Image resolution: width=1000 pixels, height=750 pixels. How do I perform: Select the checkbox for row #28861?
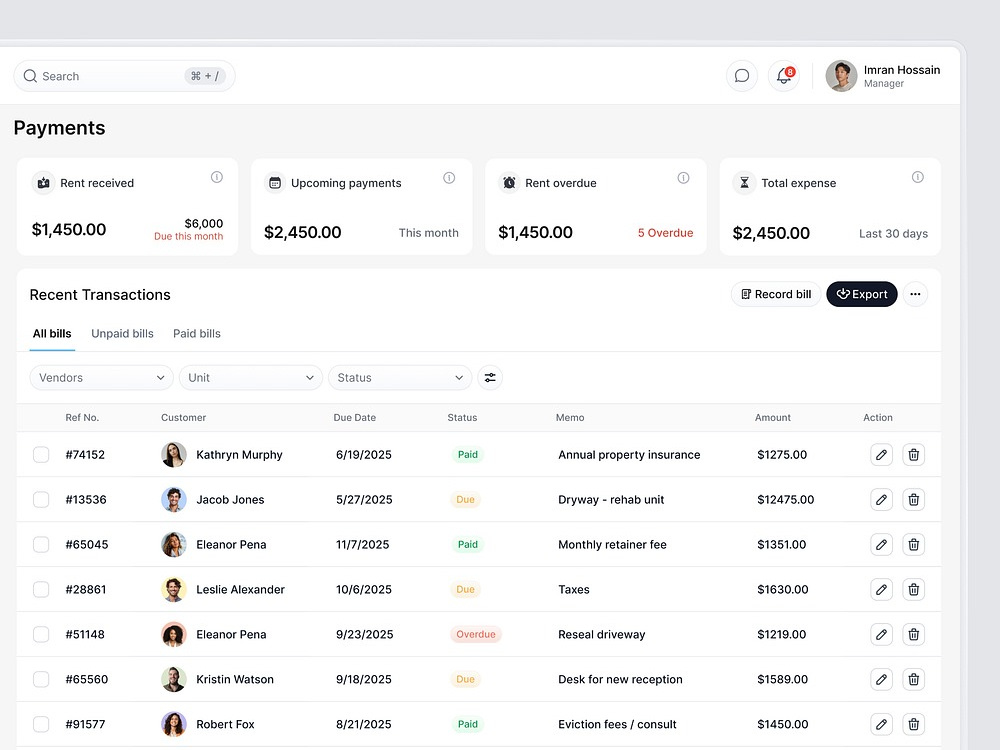41,589
